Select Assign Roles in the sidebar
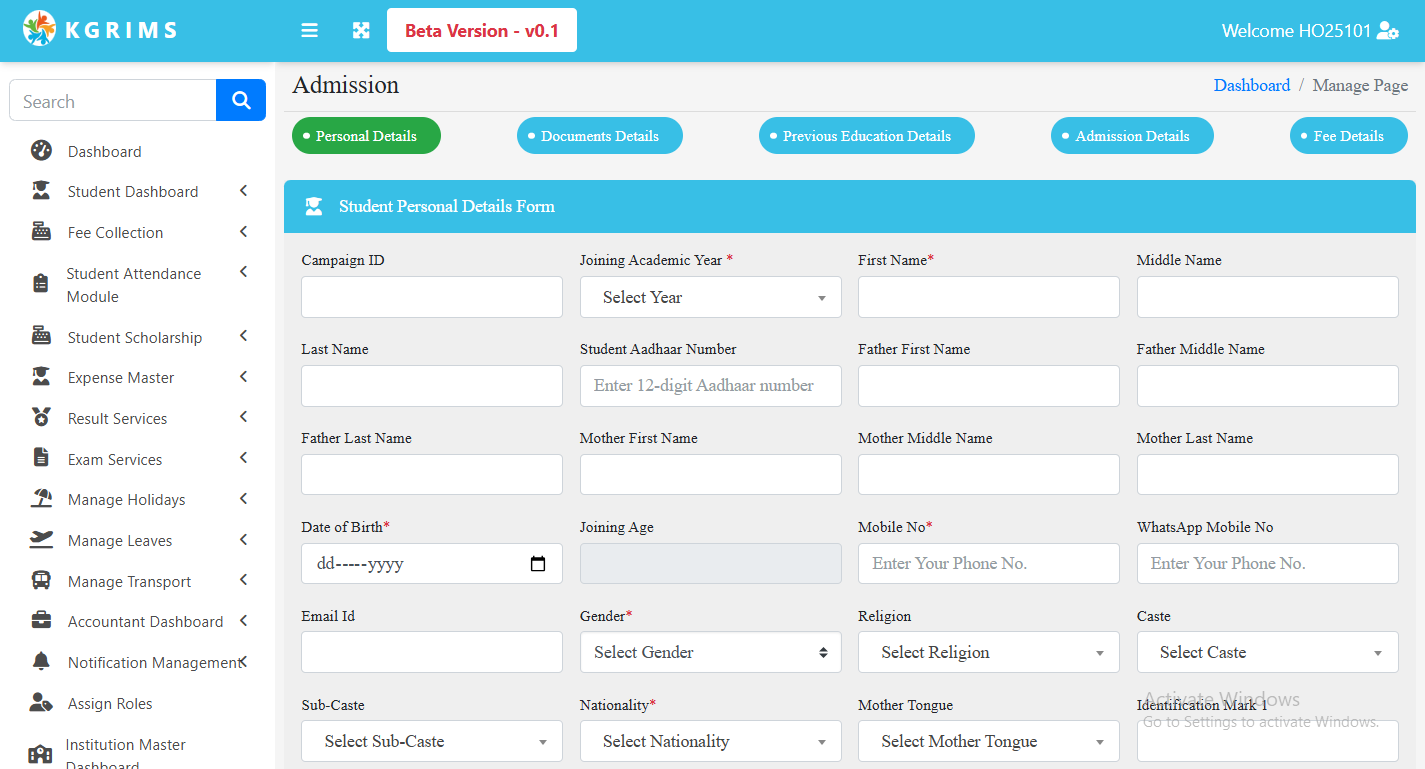Screen dimensions: 1425x769 point(110,703)
